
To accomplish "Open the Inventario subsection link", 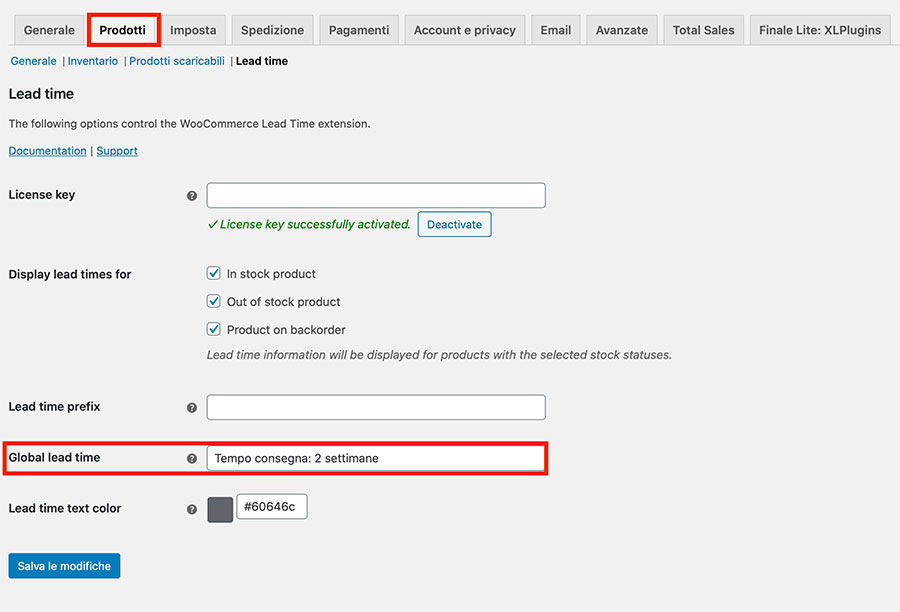I will [x=93, y=61].
